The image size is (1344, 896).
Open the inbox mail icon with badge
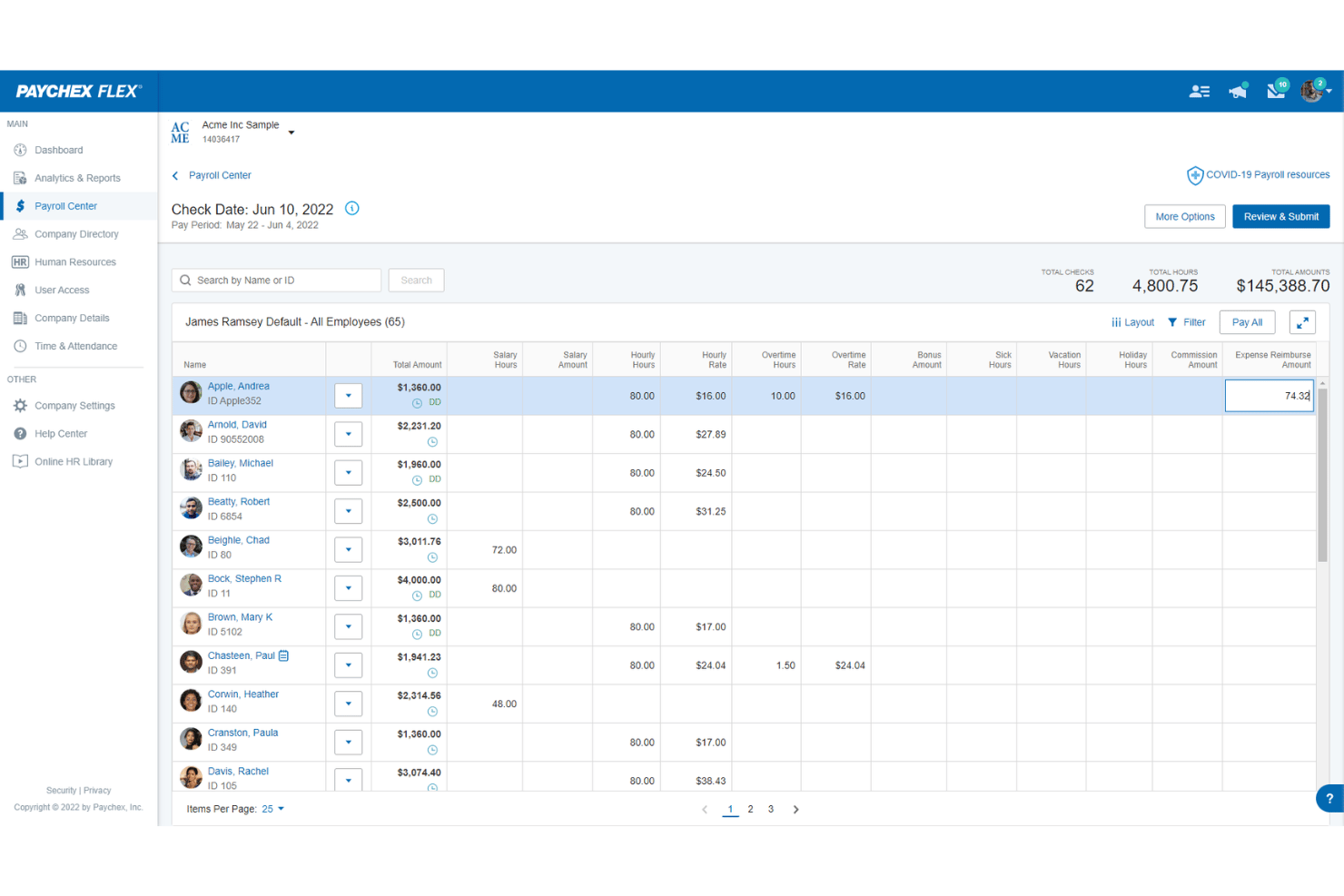(1277, 90)
